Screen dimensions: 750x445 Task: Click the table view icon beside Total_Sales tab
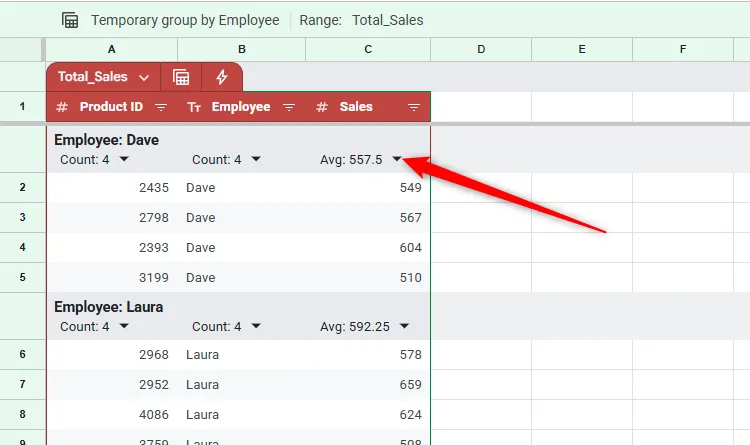click(x=181, y=77)
